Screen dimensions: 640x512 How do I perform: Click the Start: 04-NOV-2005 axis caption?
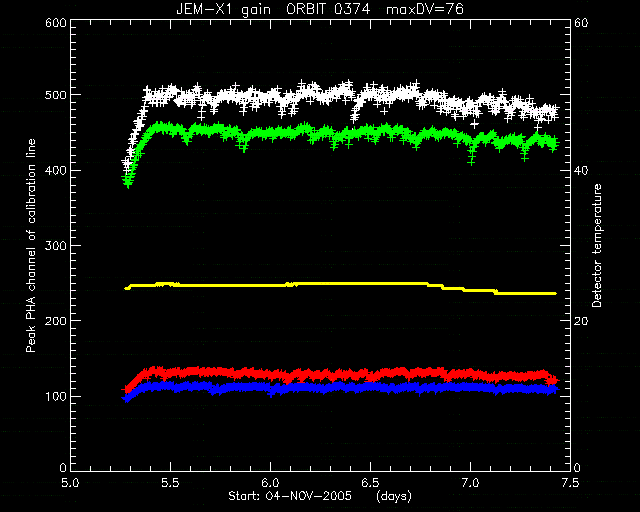289,496
